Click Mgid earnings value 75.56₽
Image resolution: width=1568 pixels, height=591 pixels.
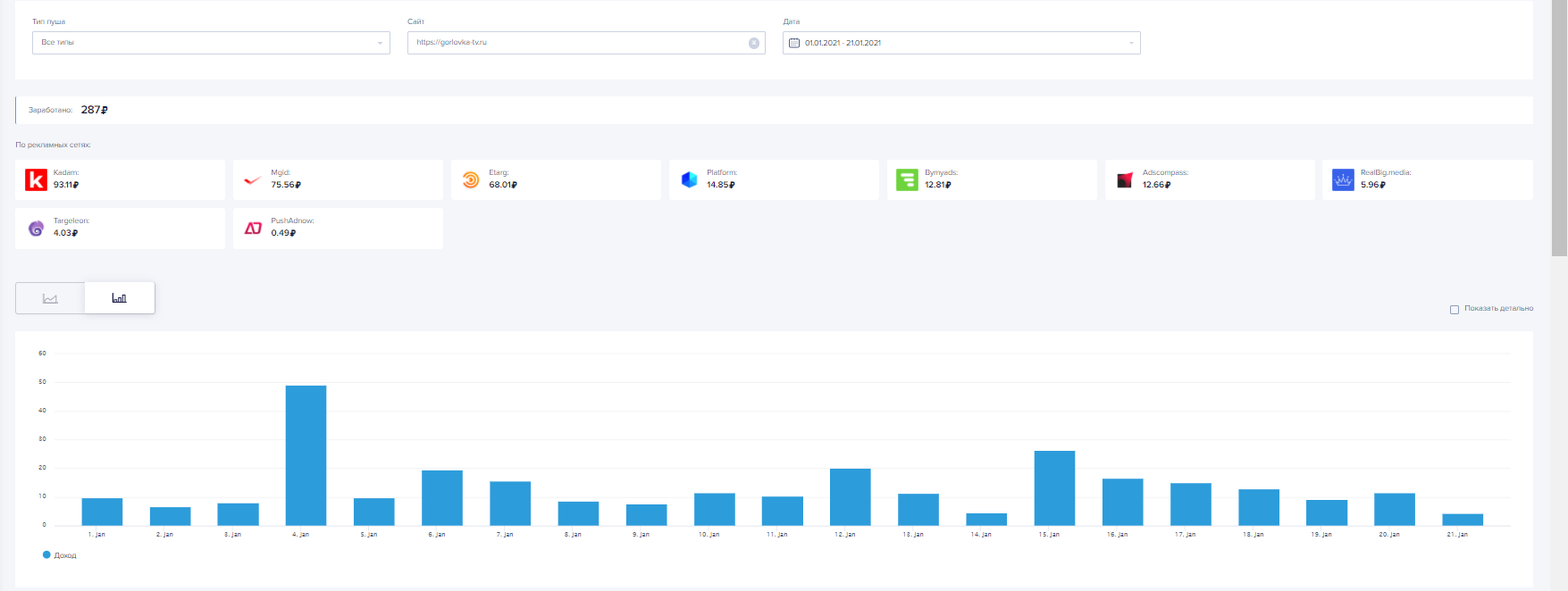(286, 185)
